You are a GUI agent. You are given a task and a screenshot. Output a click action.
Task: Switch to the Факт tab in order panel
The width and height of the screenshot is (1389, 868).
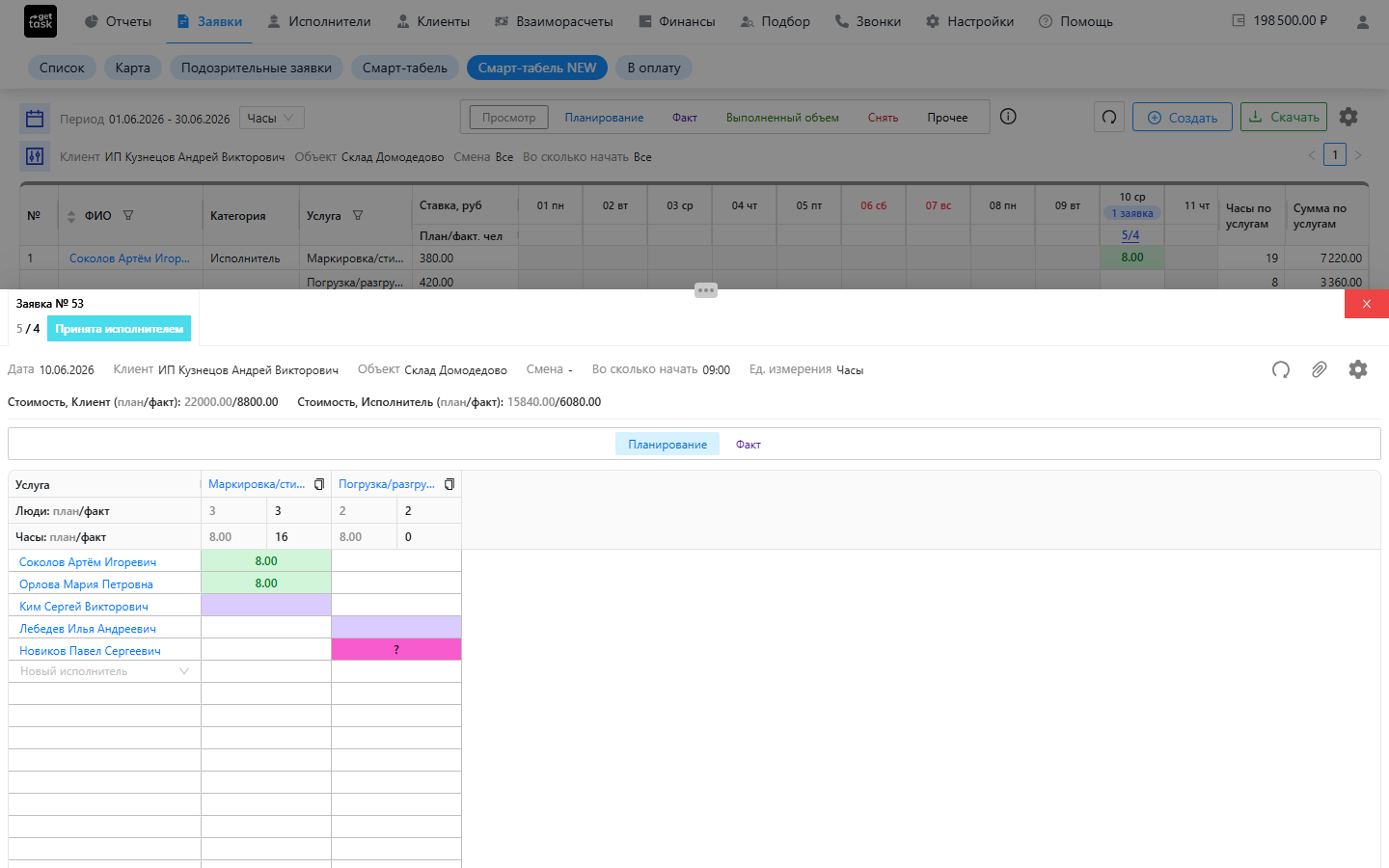tap(749, 445)
